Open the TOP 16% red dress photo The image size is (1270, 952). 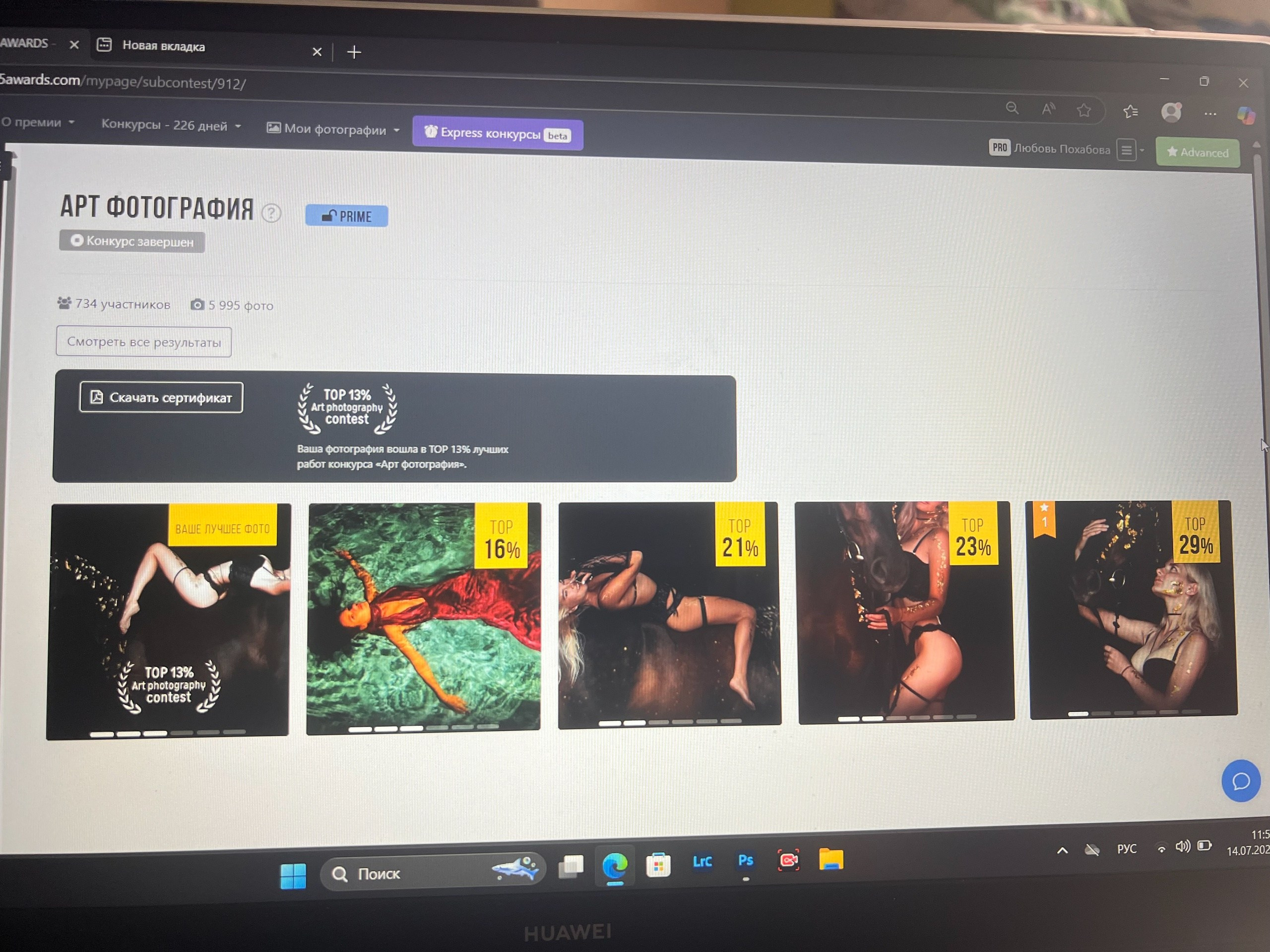tap(423, 617)
